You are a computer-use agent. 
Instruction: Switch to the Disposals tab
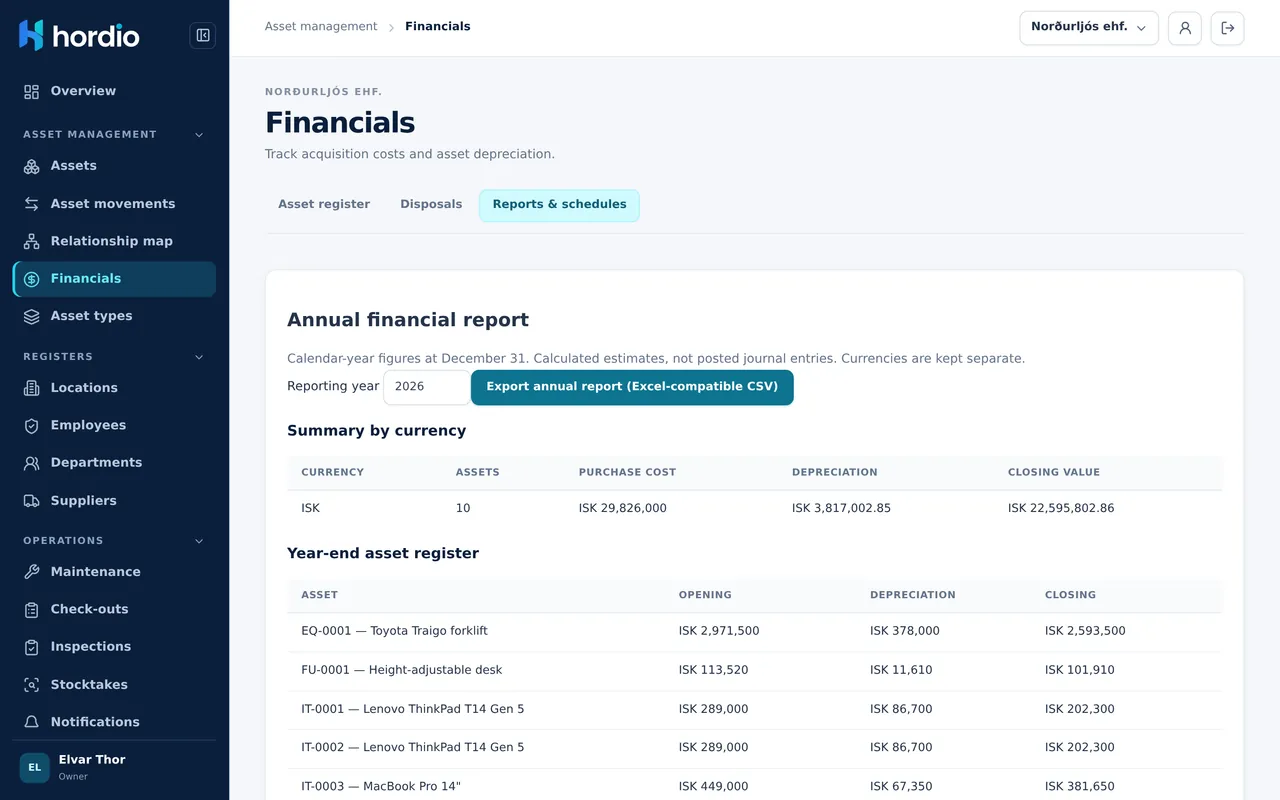click(431, 205)
